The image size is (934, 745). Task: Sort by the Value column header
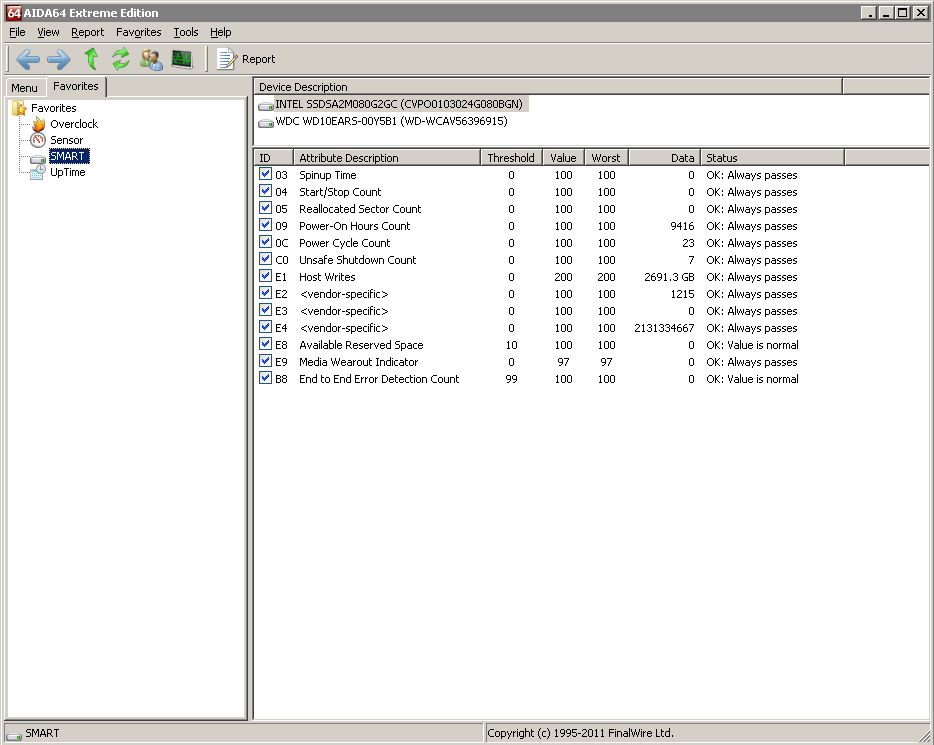[563, 158]
